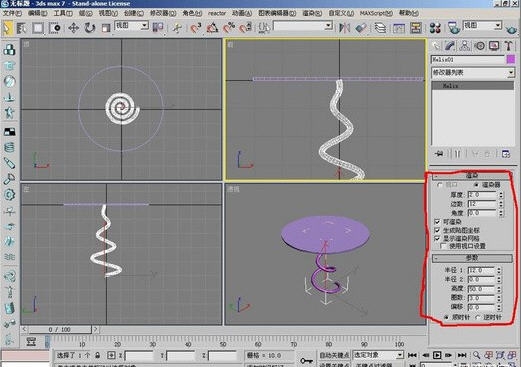
Task: Click the Mirror tool icon
Action: 344,28
